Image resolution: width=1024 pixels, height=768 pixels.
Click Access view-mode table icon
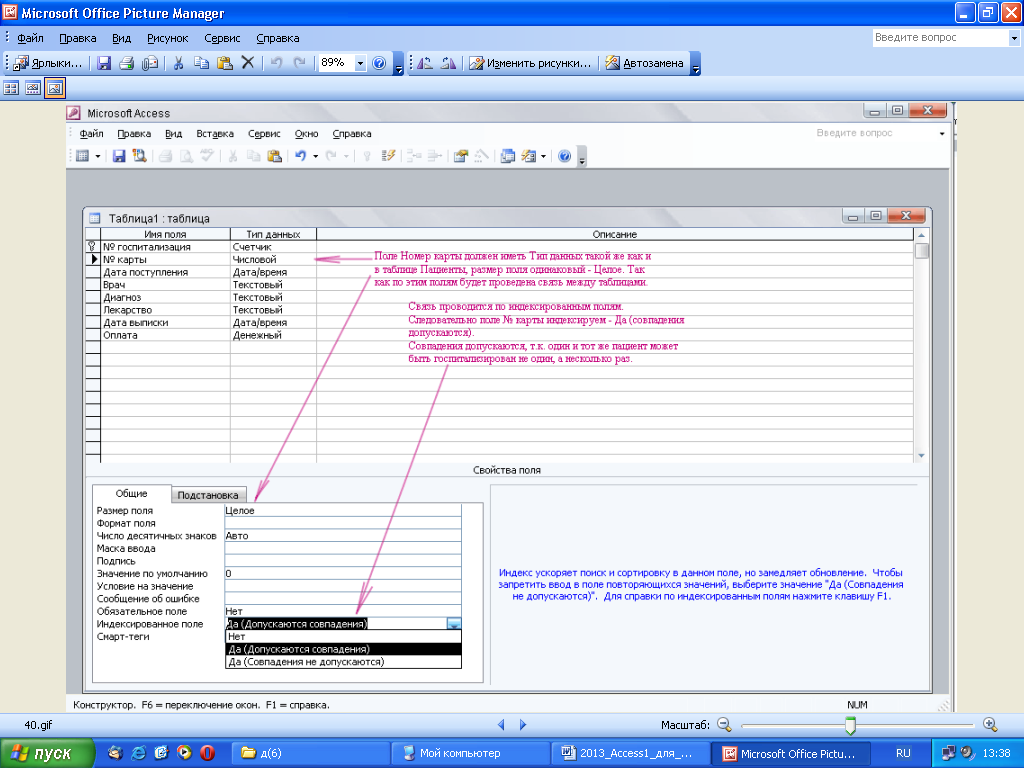[x=83, y=156]
